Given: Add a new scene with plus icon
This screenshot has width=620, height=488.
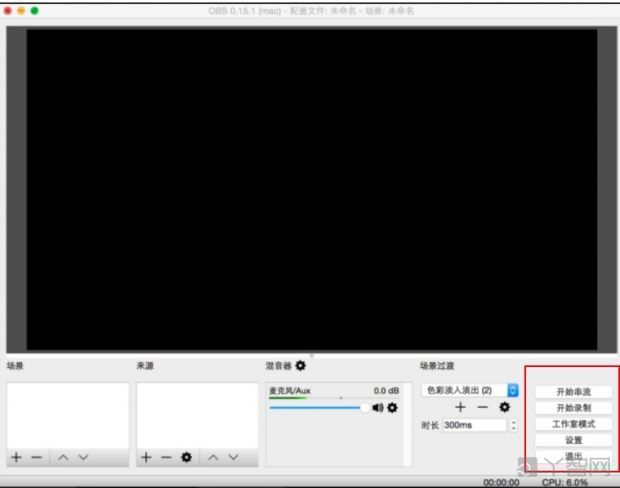Looking at the screenshot, I should click(17, 458).
